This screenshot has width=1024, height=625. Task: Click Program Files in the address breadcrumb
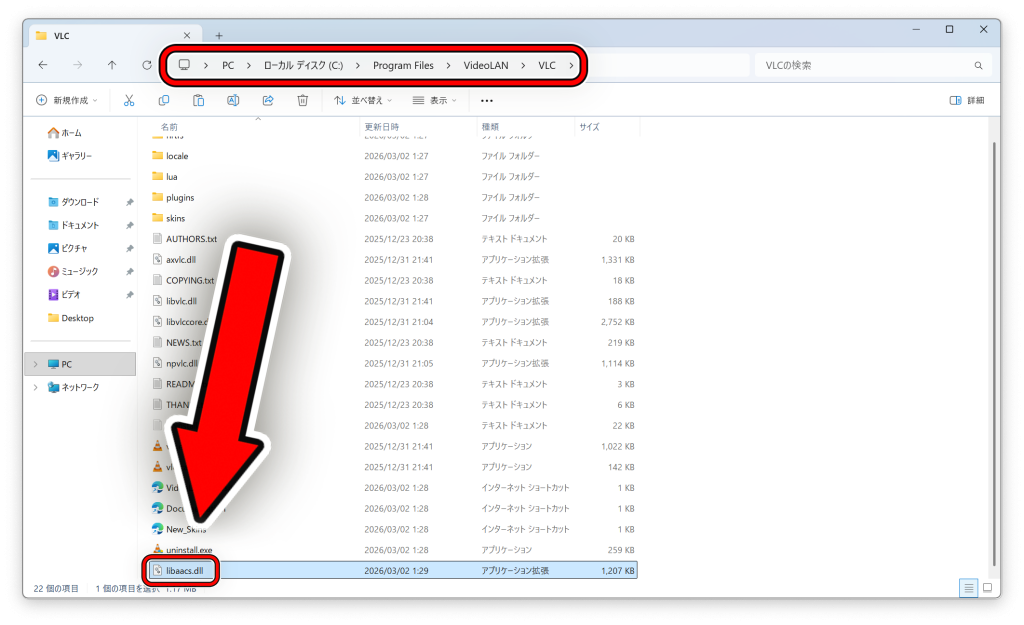coord(403,65)
